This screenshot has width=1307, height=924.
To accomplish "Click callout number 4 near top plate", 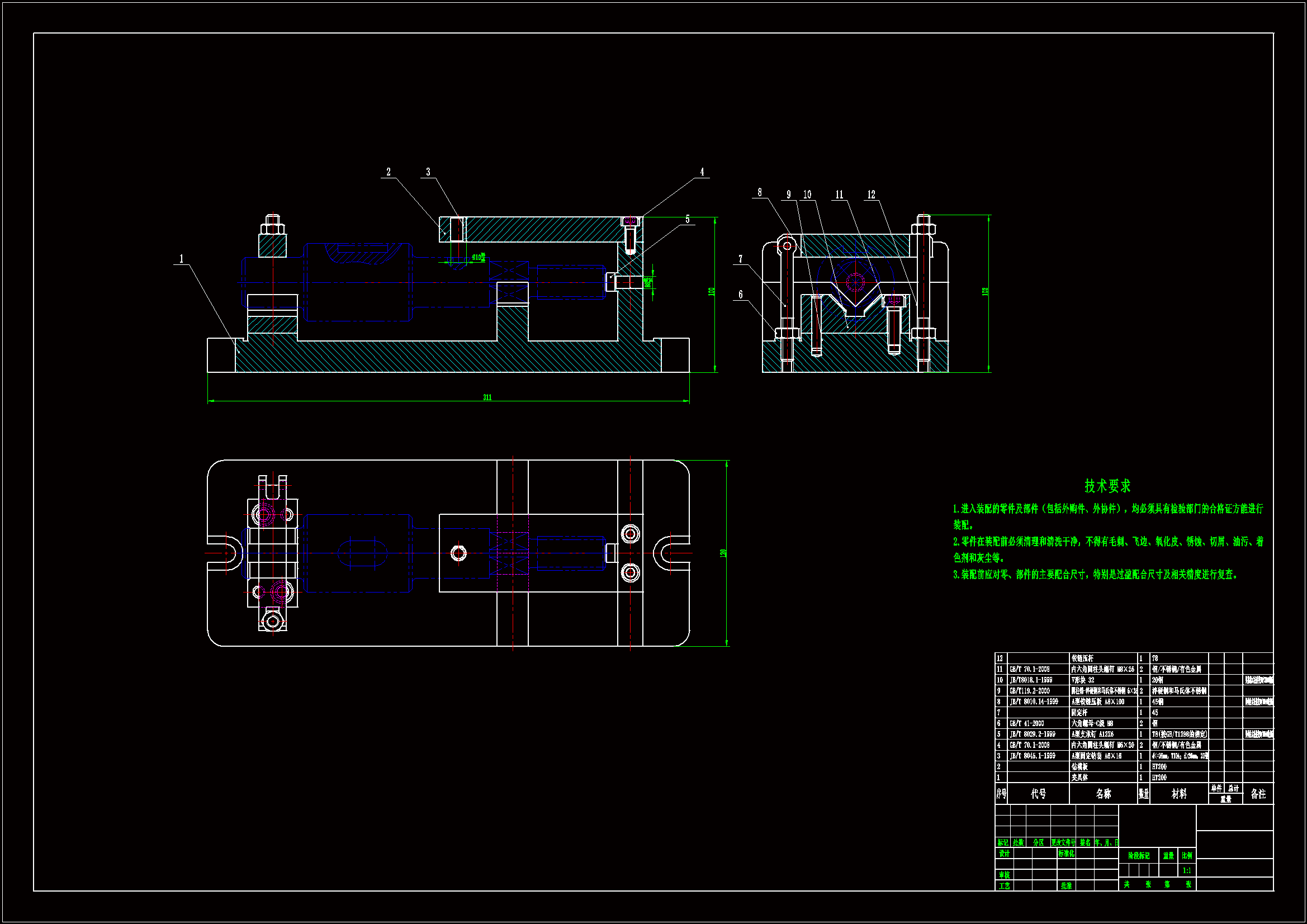I will (x=702, y=172).
